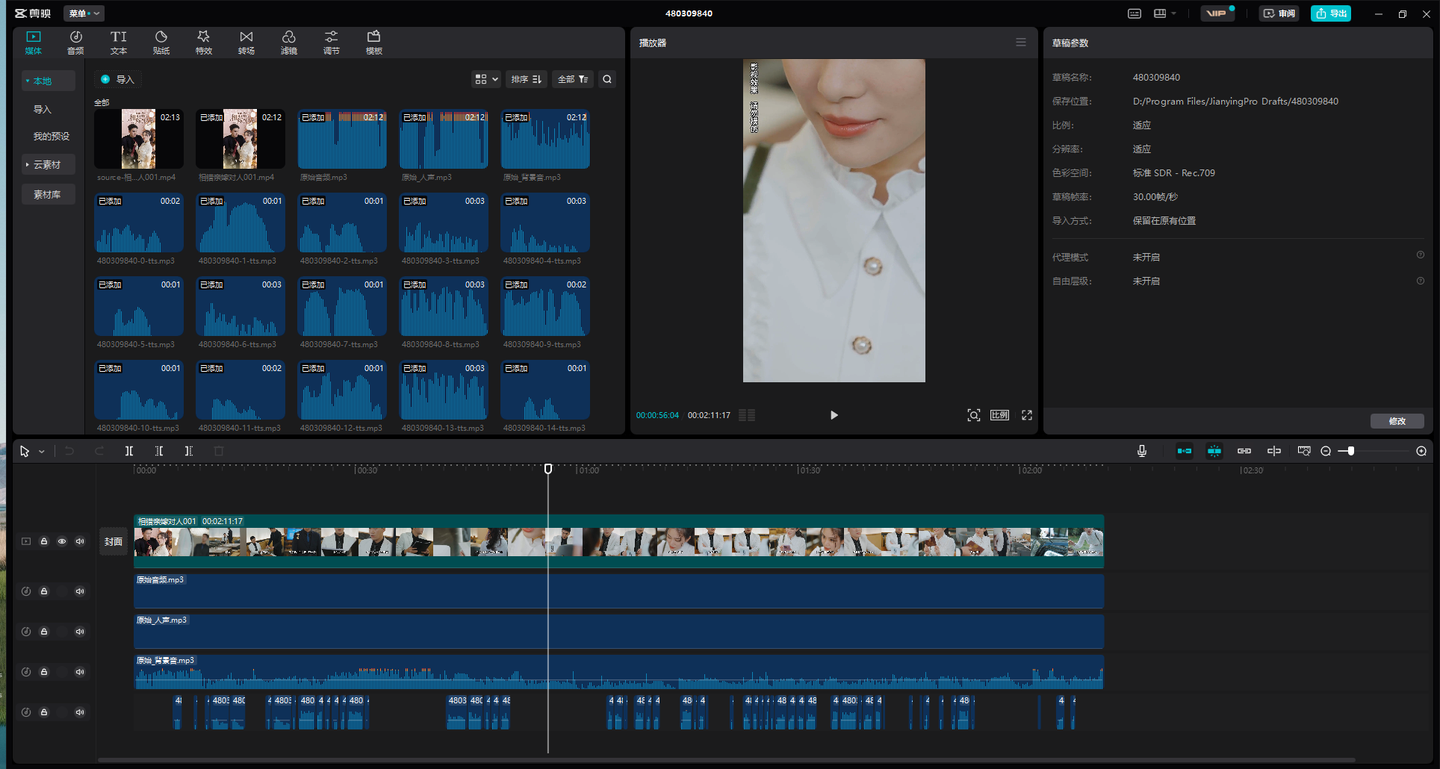Switch to the 文本 text tab
Screen dimensions: 1440x769
coord(118,42)
